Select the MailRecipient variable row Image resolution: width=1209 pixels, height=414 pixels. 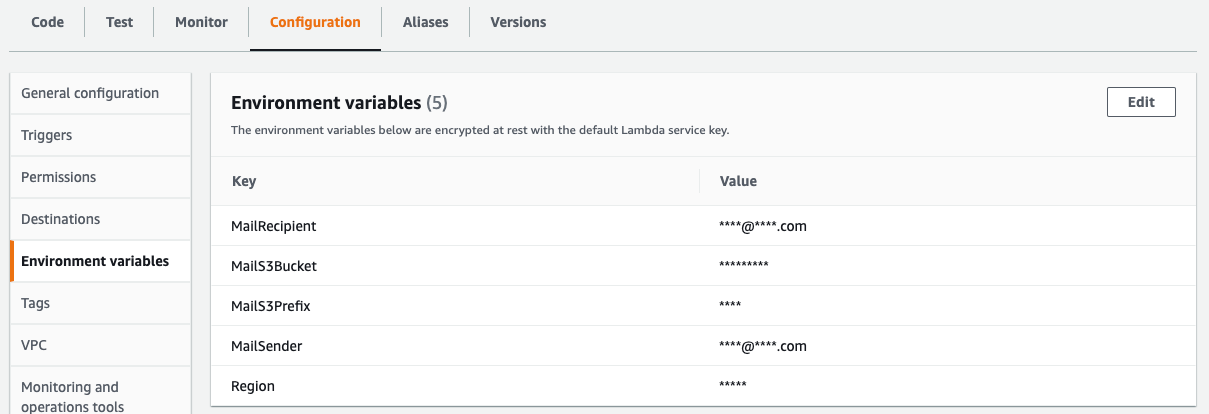[x=703, y=226]
